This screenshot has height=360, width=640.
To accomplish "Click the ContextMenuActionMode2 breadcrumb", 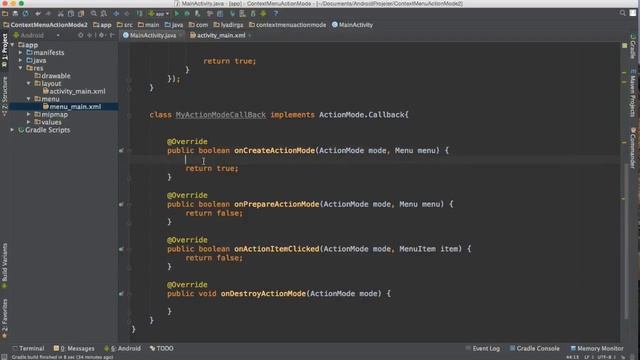I will (45, 25).
